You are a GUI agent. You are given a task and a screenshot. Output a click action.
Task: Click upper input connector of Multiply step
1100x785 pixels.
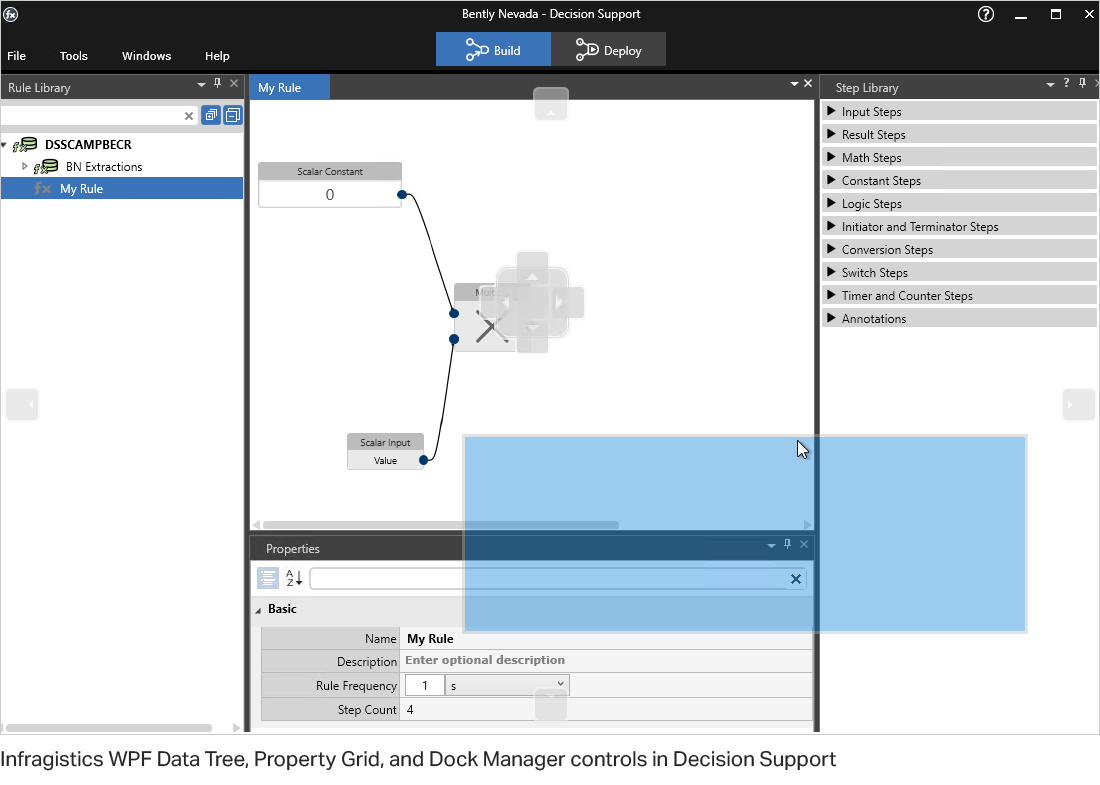coord(454,314)
